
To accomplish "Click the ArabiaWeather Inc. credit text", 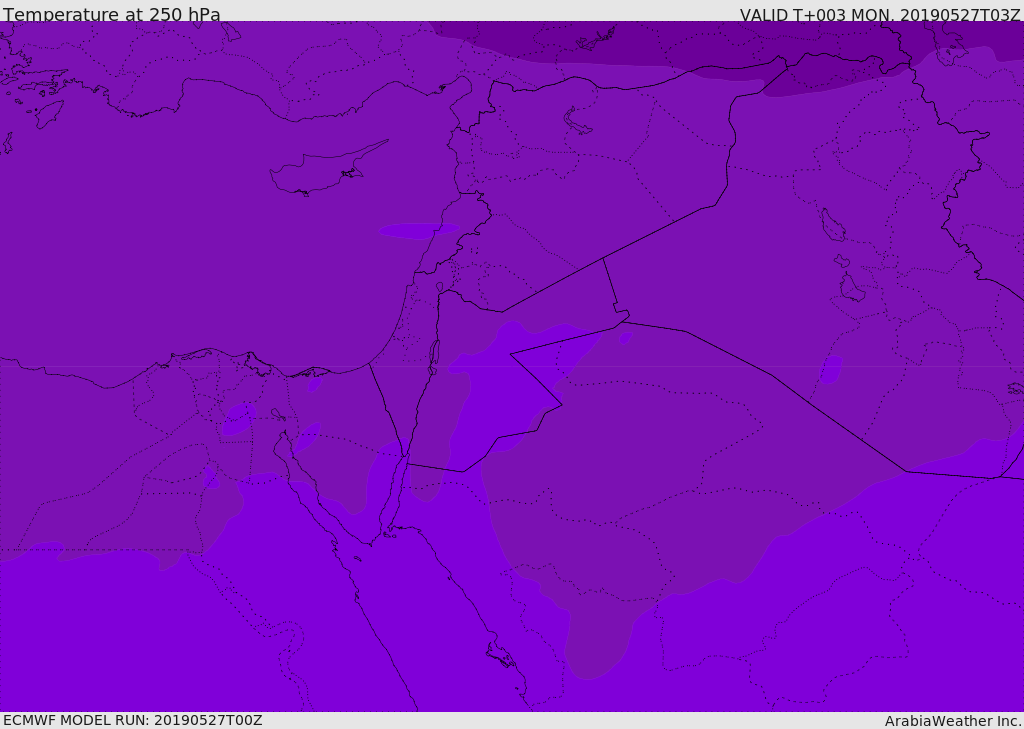I will [x=953, y=721].
